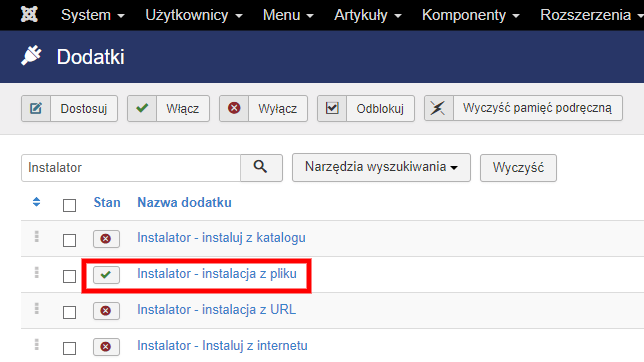Click the Wyczyść button
Image resolution: width=644 pixels, height=362 pixels.
[518, 168]
